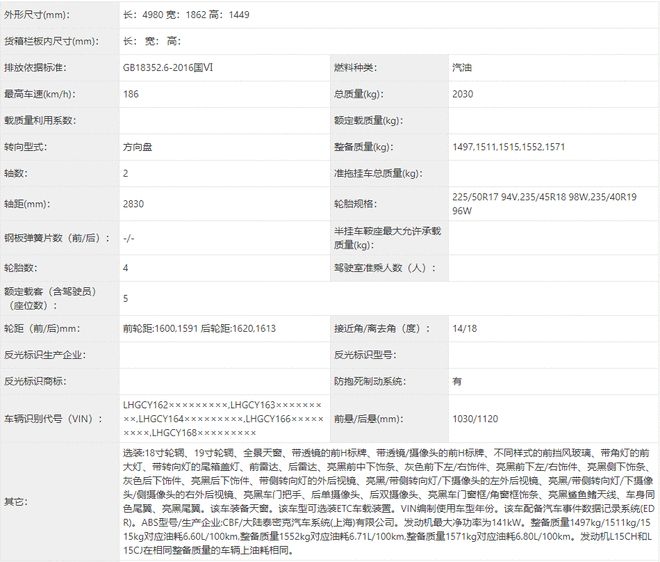Select the top speed value 186
The width and height of the screenshot is (660, 562).
(x=131, y=94)
